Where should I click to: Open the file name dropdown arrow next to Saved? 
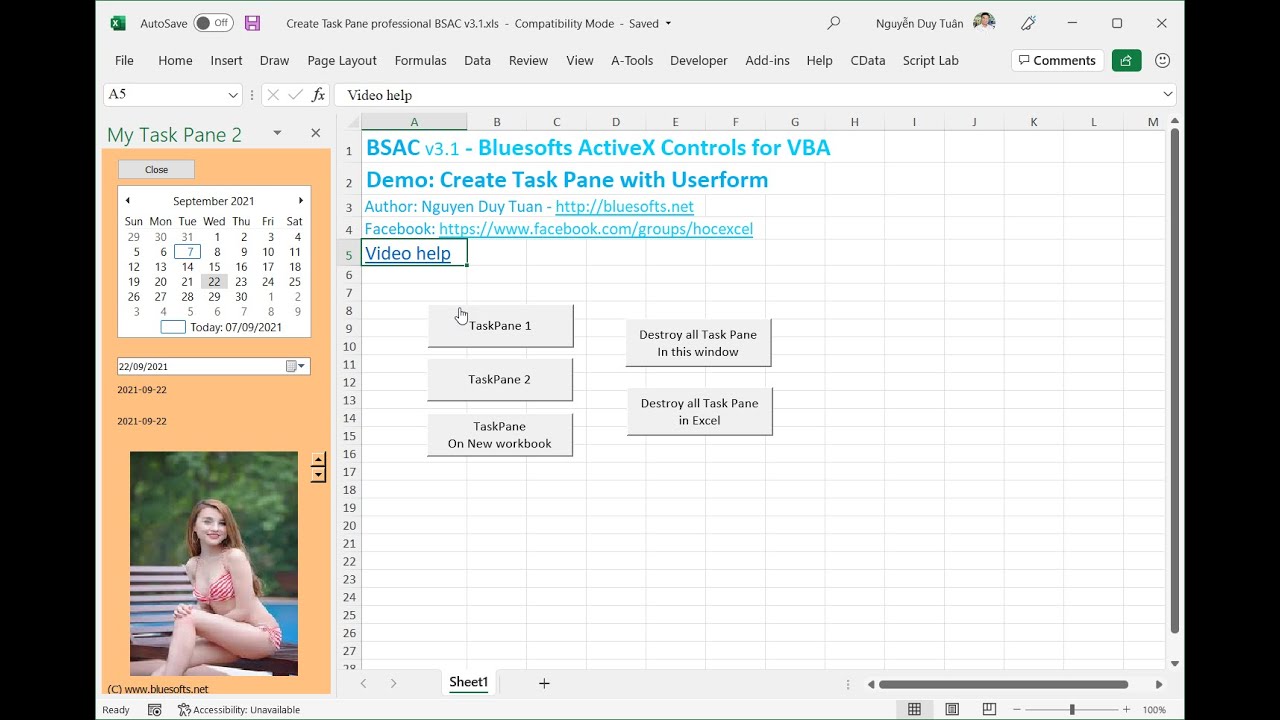668,23
